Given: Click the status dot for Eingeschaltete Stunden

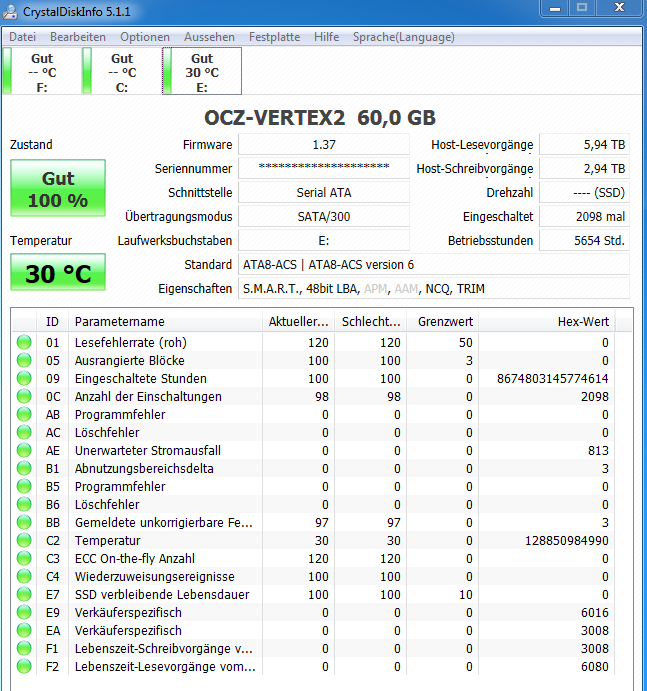Looking at the screenshot, I should (24, 379).
